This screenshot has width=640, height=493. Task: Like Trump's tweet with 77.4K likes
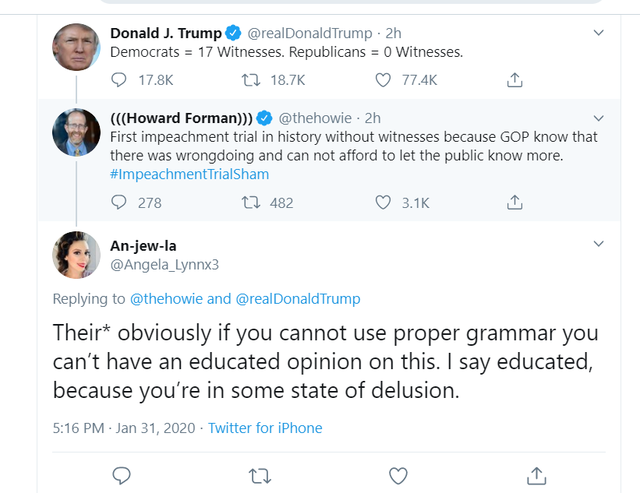click(x=384, y=80)
